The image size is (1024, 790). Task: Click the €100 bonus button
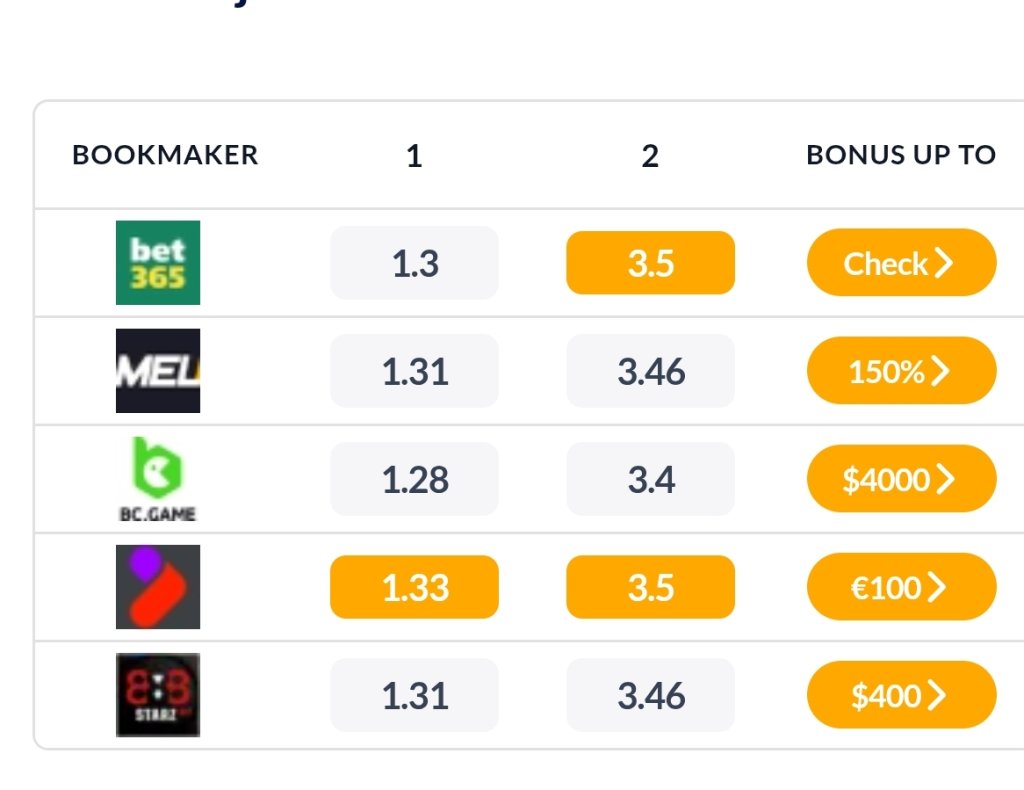coord(901,587)
